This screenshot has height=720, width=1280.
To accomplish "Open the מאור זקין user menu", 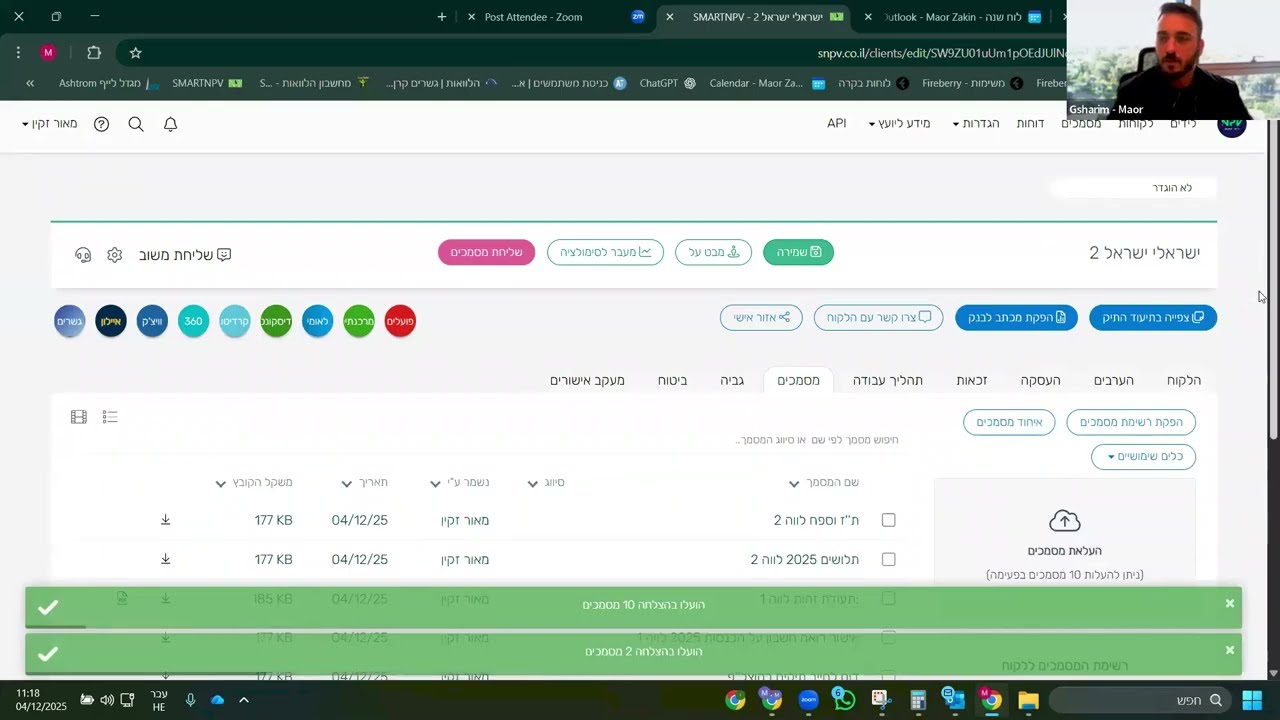I will pos(50,124).
